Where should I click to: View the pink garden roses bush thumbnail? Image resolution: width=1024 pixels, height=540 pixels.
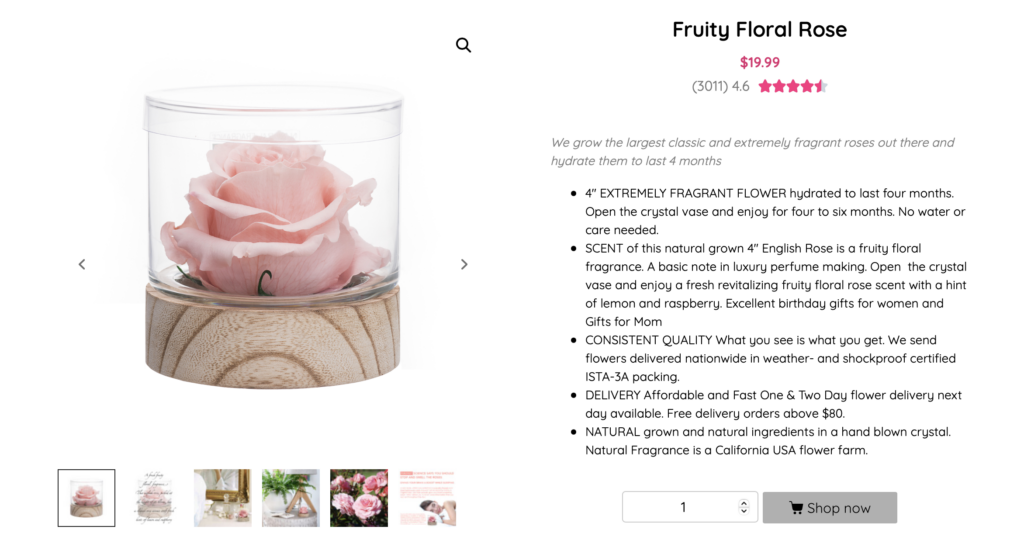[359, 498]
